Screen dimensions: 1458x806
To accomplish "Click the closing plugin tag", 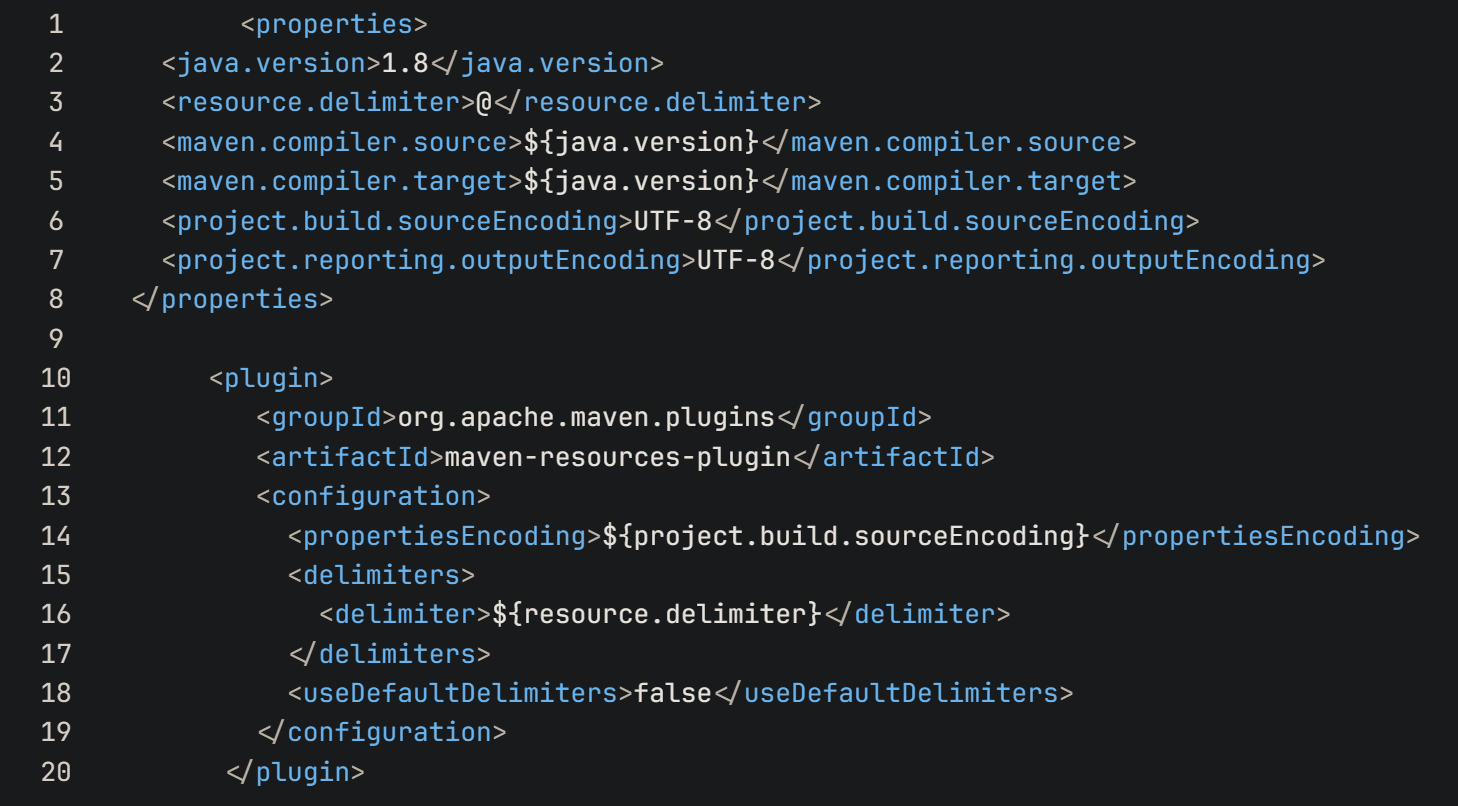I will [295, 771].
